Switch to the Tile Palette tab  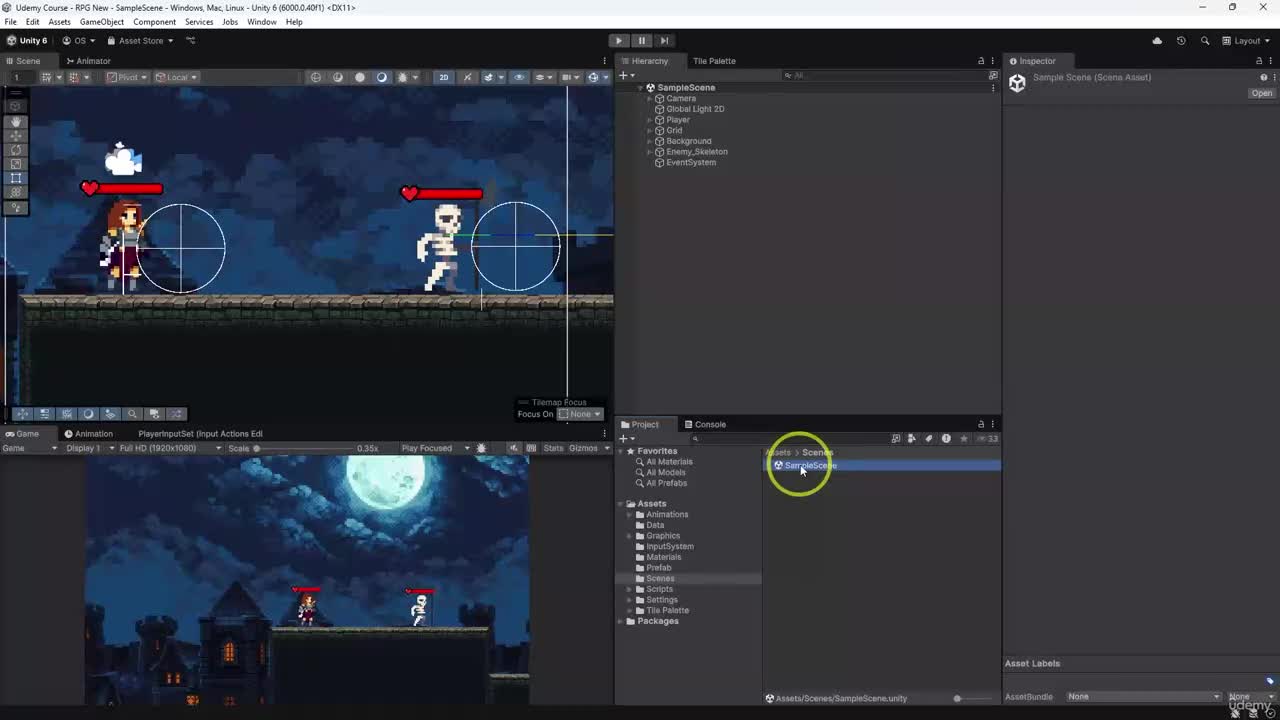pos(714,61)
